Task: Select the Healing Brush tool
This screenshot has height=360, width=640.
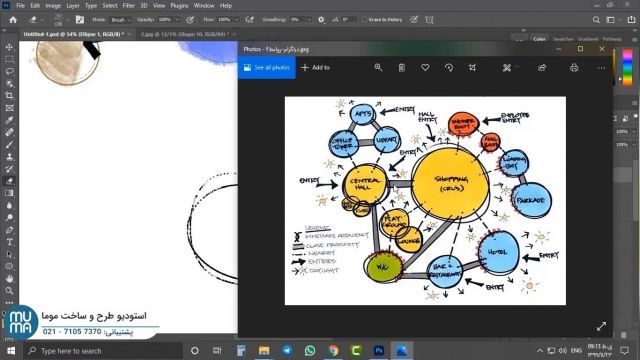Action: pyautogui.click(x=9, y=132)
